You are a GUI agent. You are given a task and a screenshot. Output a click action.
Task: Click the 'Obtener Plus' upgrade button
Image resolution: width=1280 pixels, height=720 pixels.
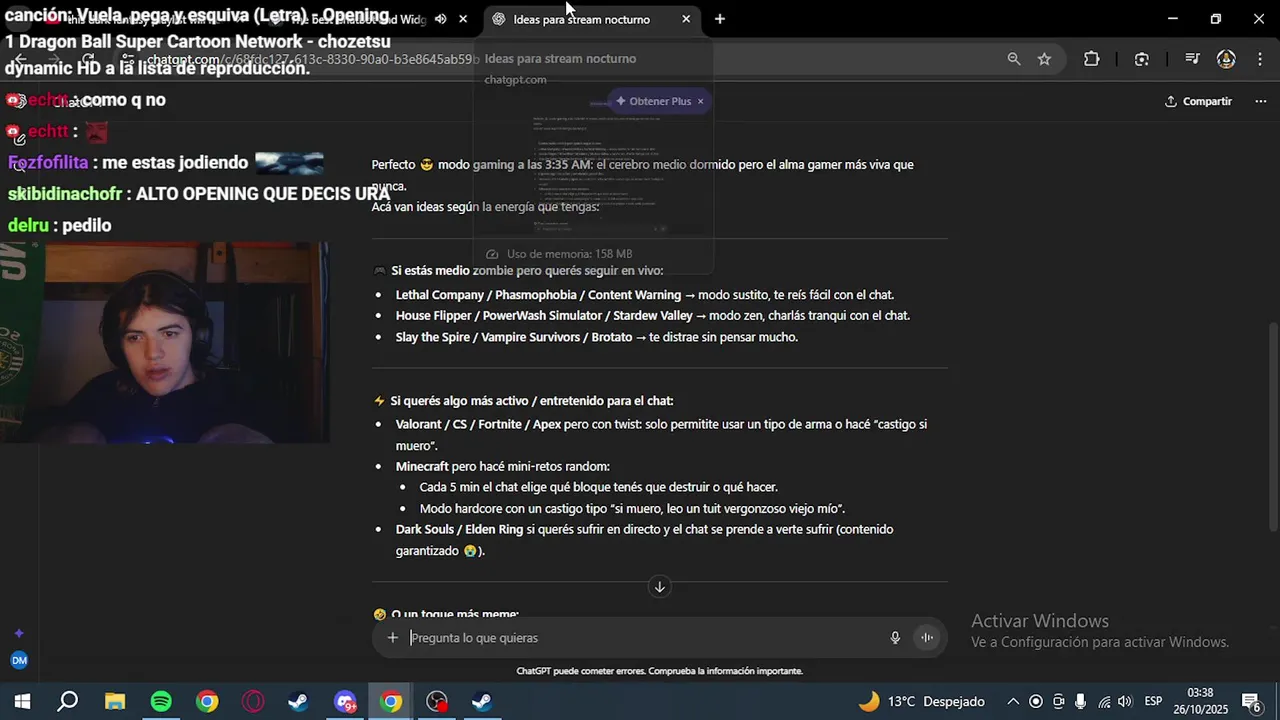point(652,101)
